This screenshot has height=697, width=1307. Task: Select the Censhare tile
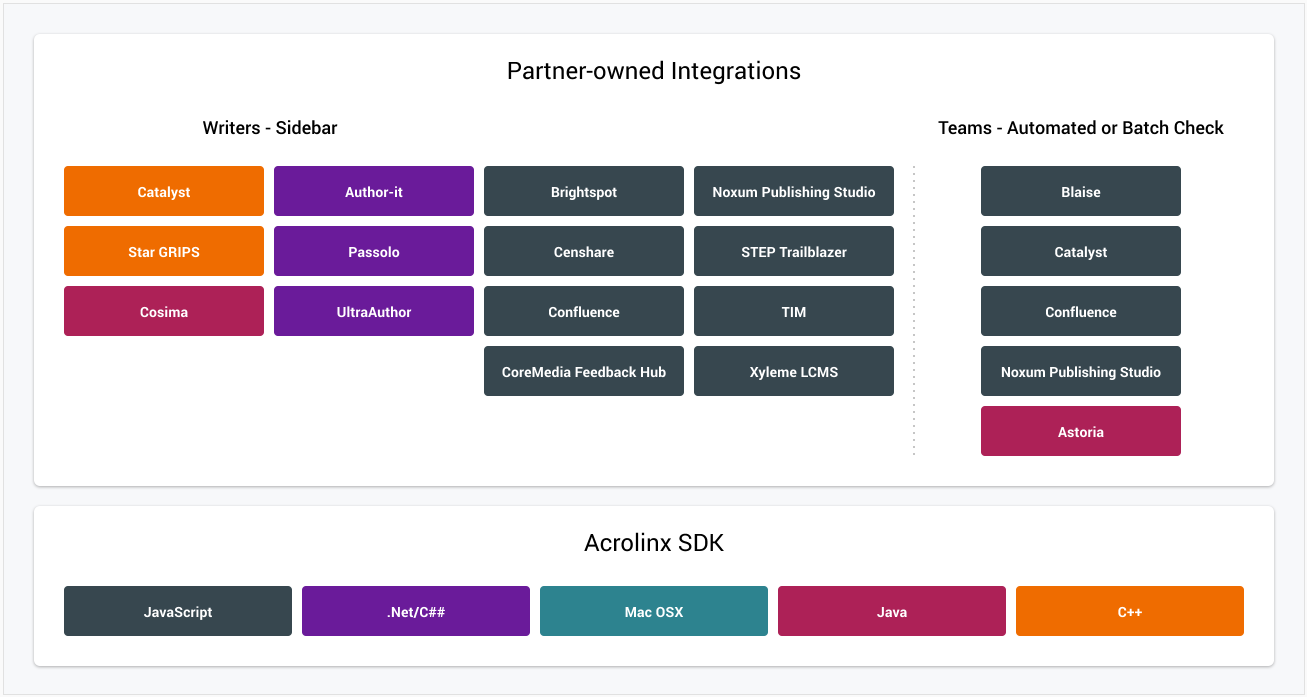[x=584, y=251]
